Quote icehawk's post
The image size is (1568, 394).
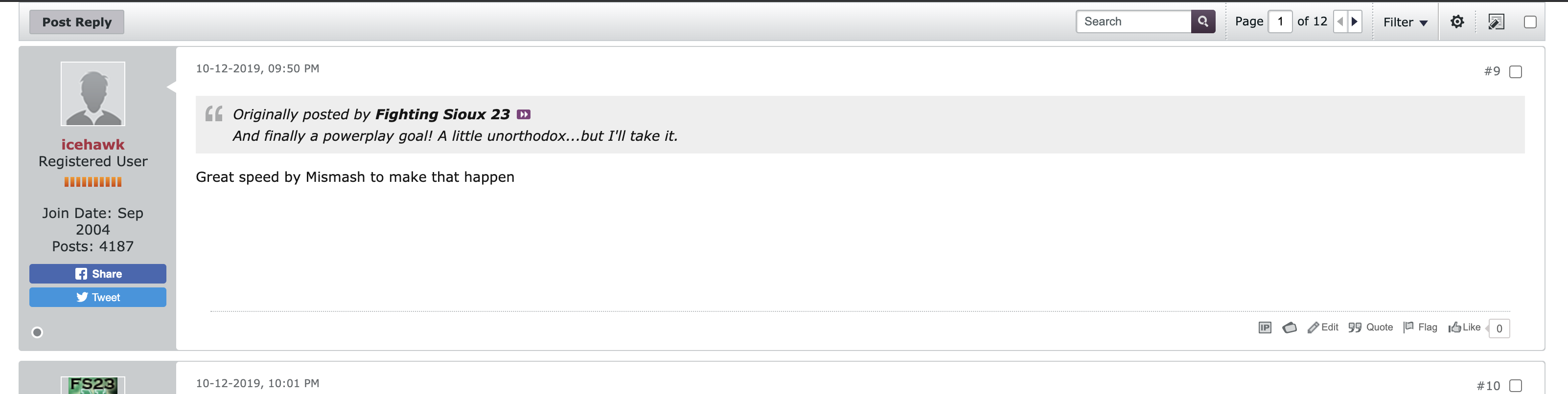[1370, 327]
